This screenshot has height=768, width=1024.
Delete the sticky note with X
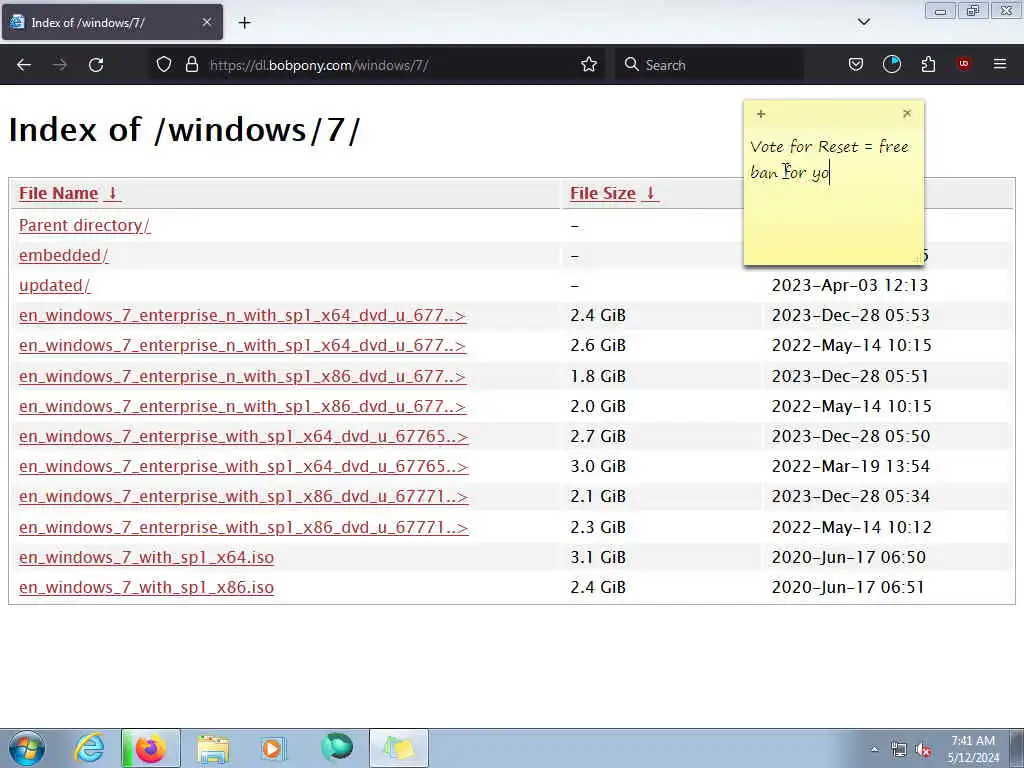click(907, 114)
